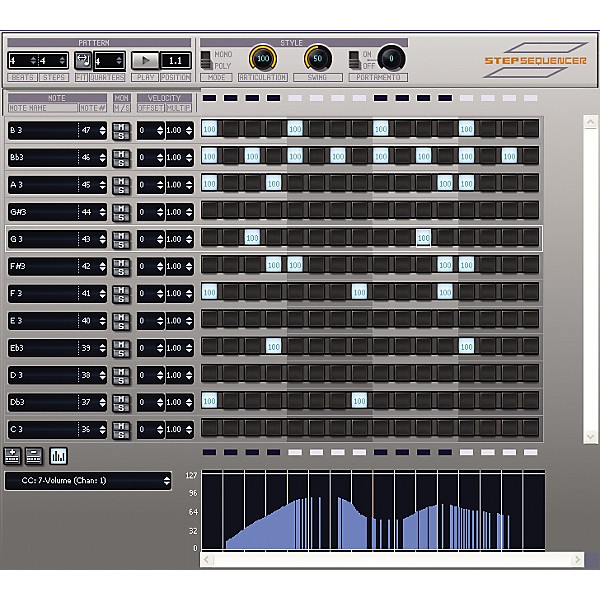The width and height of the screenshot is (600, 600).
Task: Click the left arrow of the controller graph scrollbar
Action: (x=207, y=560)
